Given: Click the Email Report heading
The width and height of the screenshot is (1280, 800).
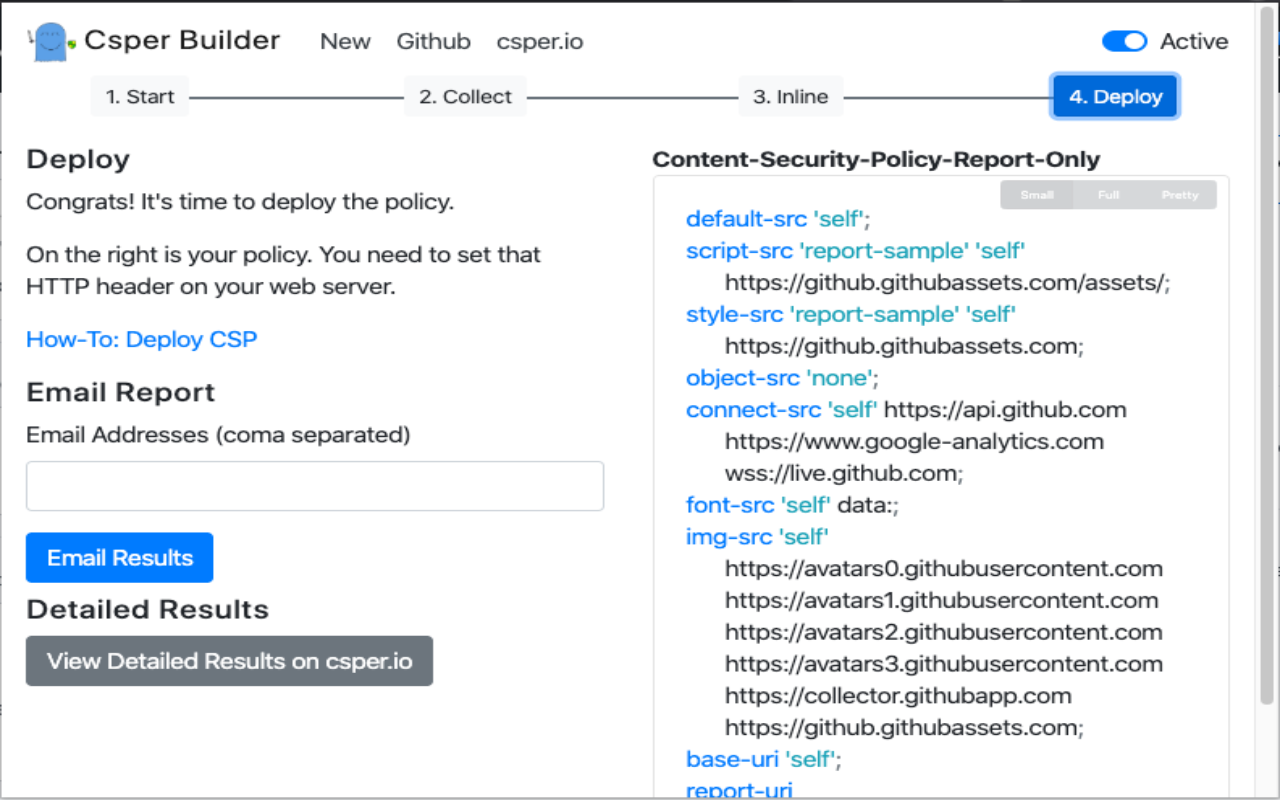Looking at the screenshot, I should 121,392.
